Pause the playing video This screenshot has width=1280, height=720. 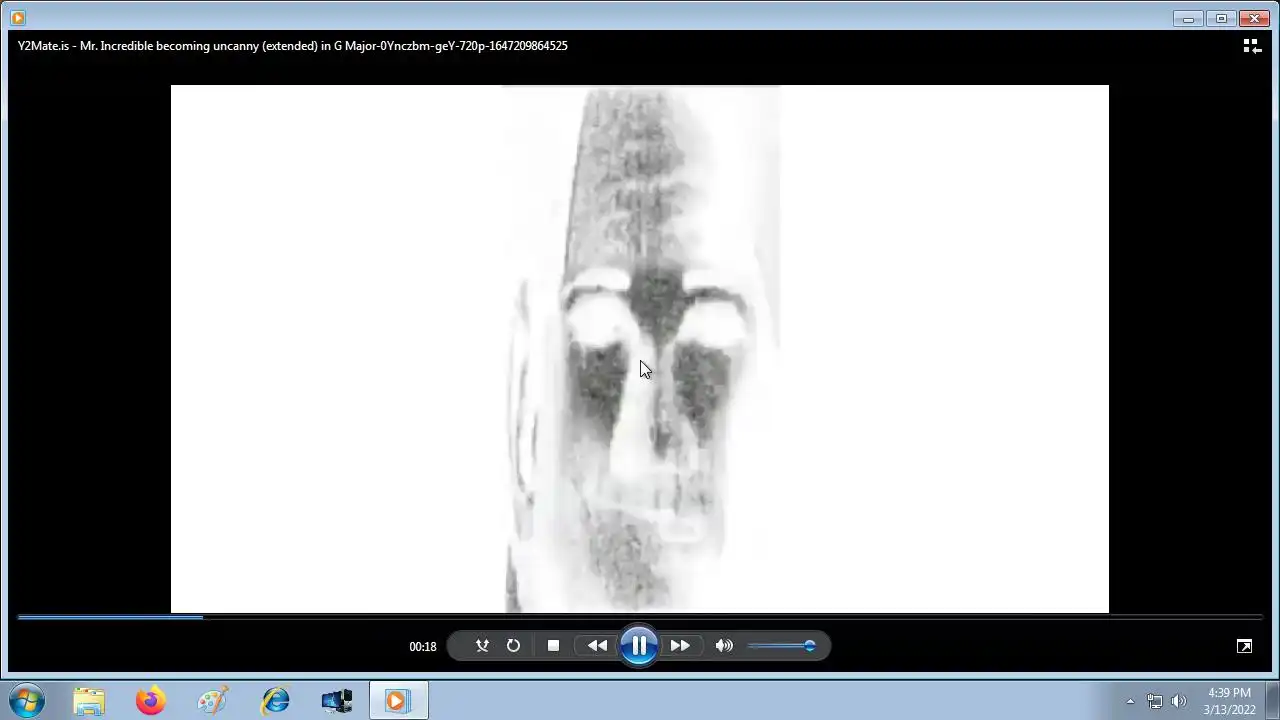[639, 646]
